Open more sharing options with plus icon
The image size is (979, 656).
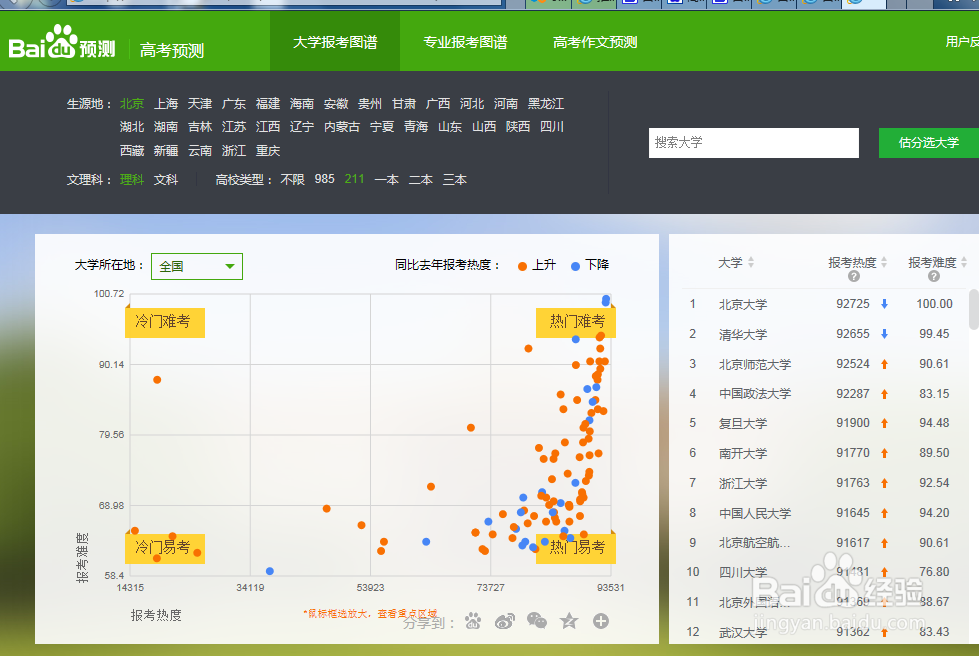601,621
